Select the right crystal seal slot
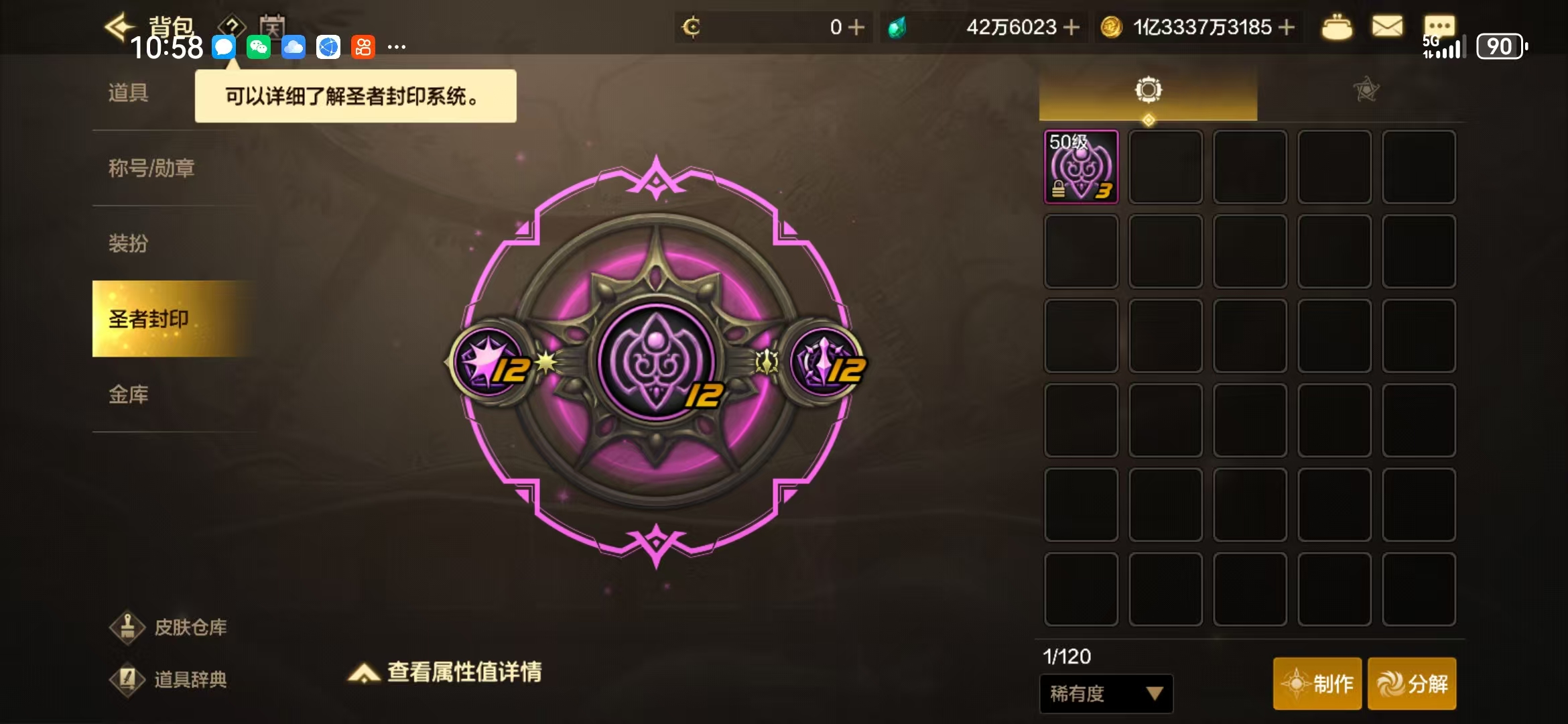The width and height of the screenshot is (1568, 724). pyautogui.click(x=826, y=362)
